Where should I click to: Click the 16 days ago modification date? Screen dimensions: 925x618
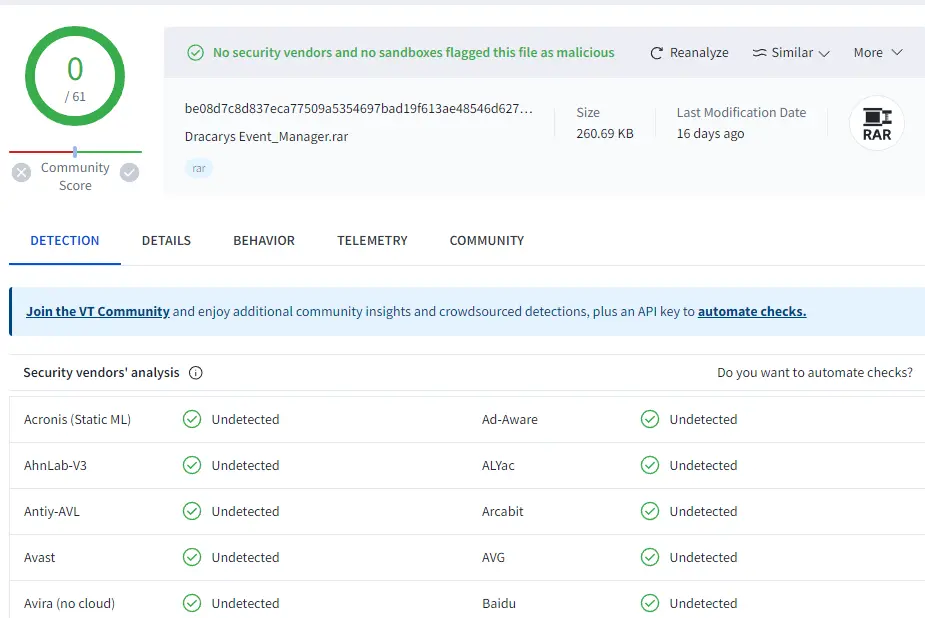coord(710,134)
